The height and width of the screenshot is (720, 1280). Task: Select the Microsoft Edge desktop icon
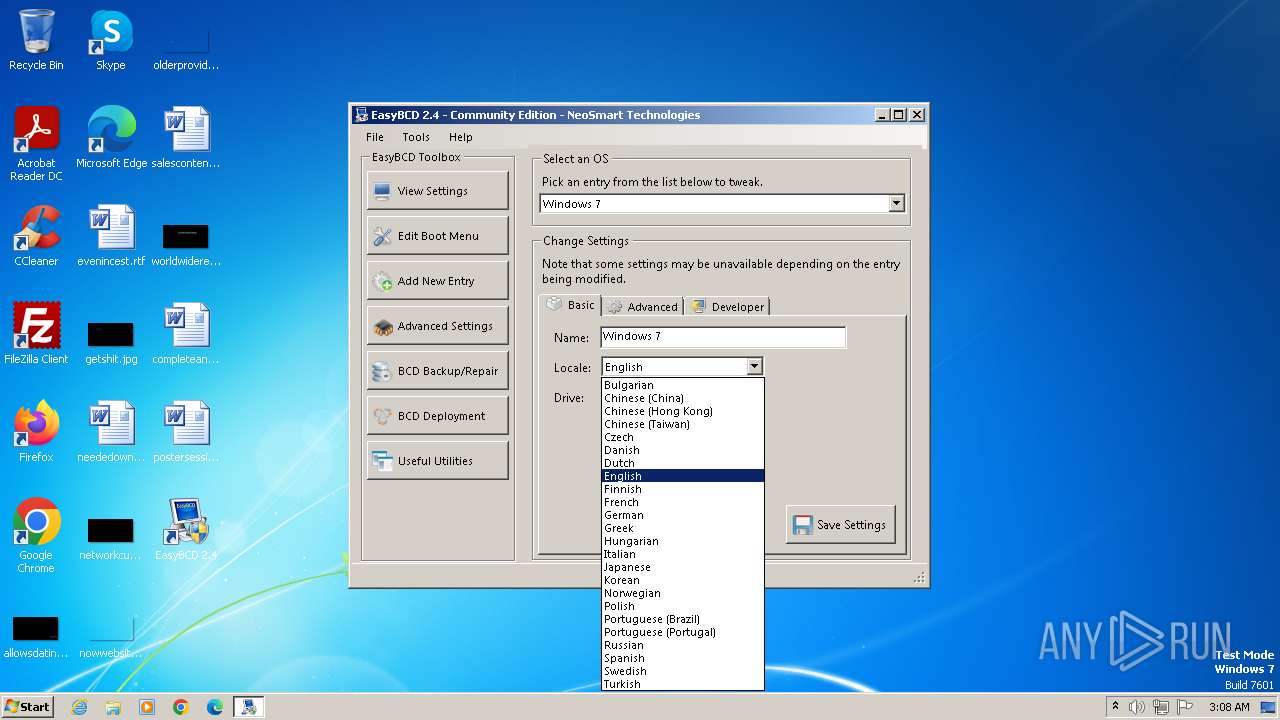(x=111, y=138)
